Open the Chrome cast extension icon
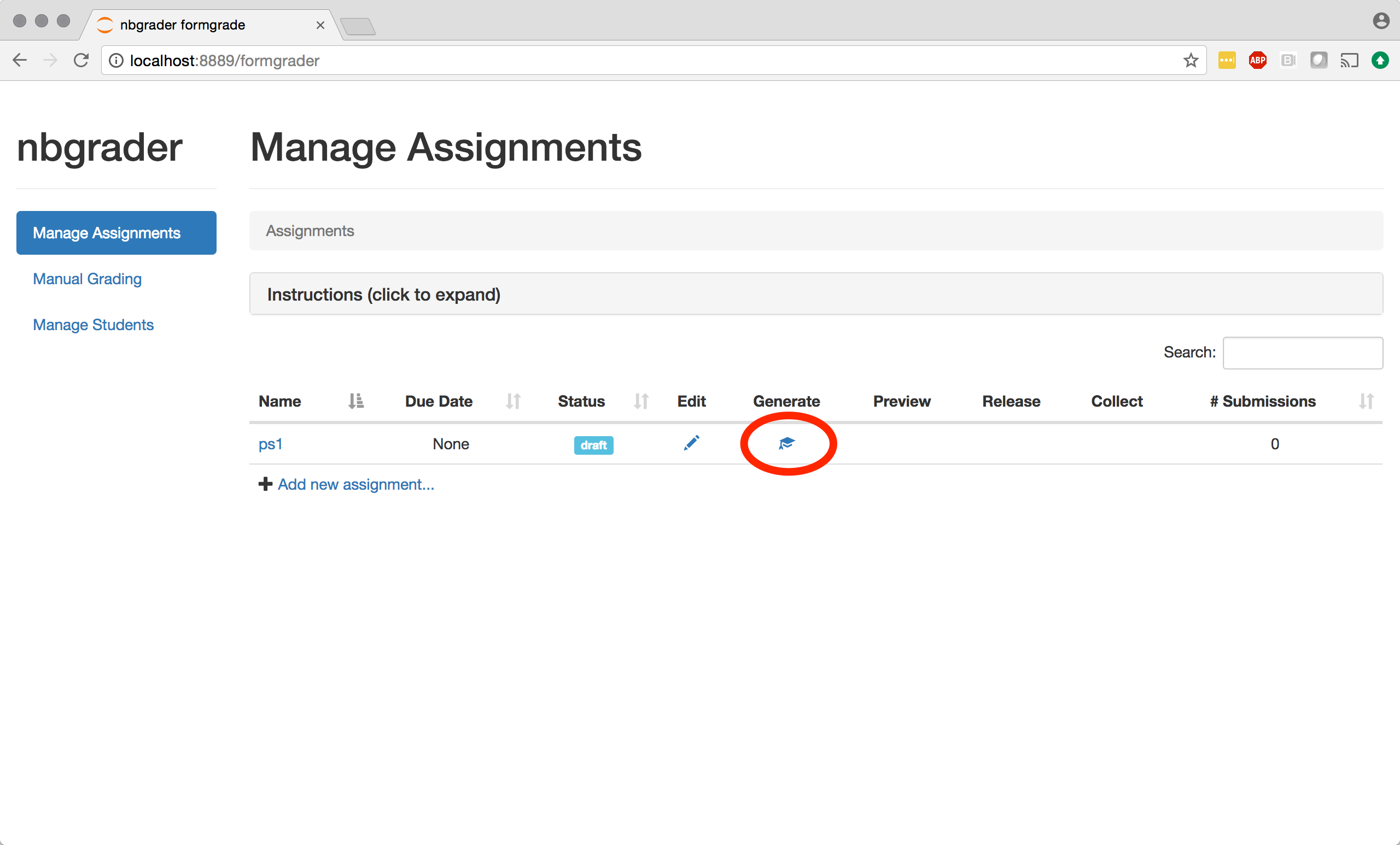The image size is (1400, 845). (1349, 60)
